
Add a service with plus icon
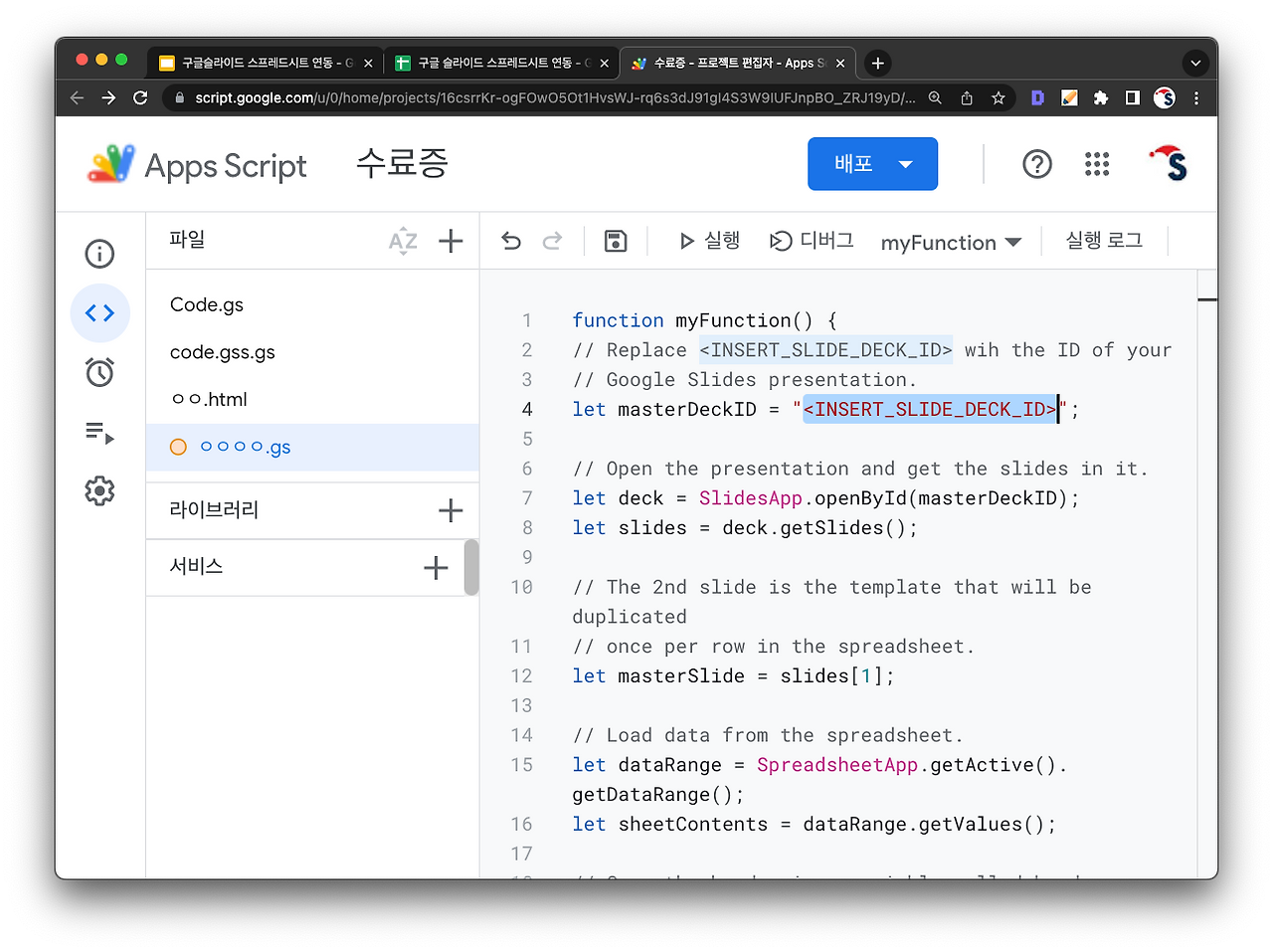point(436,568)
